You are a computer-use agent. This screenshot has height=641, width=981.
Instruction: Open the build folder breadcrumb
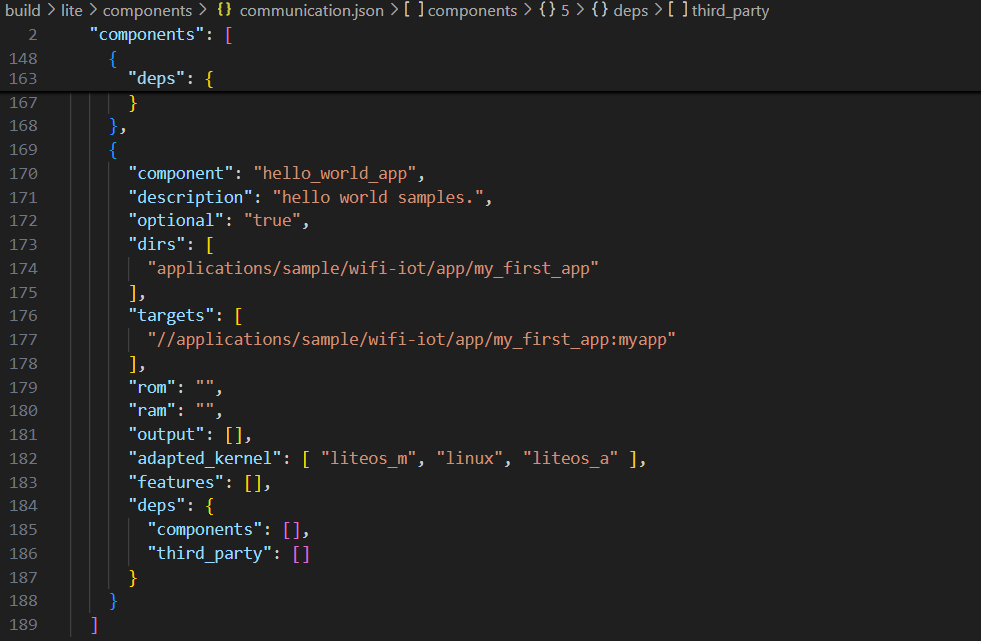point(22,11)
